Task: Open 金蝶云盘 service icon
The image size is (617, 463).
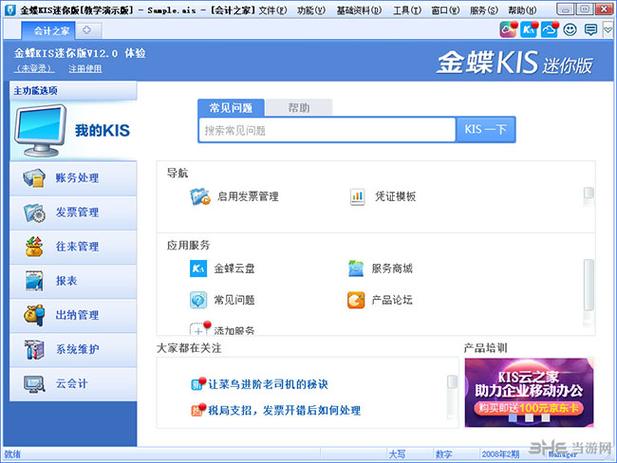Action: tap(198, 269)
